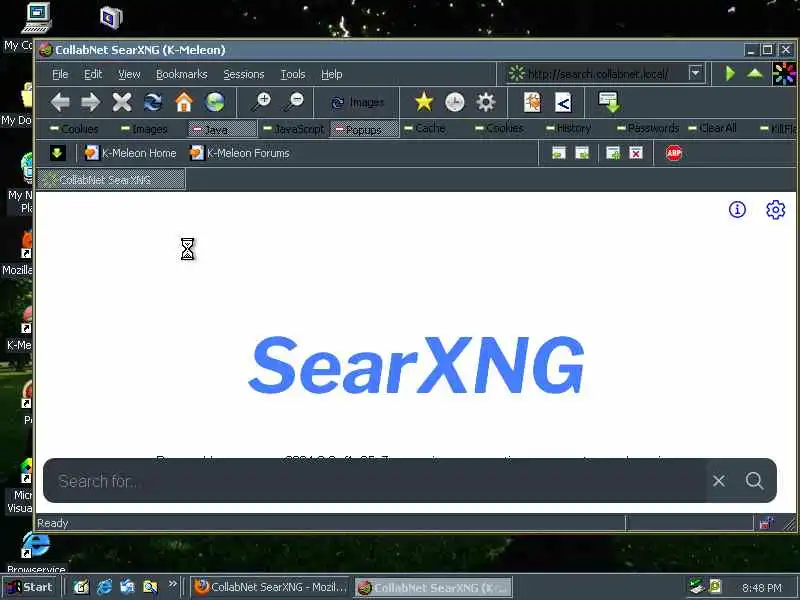Open the View menu

coord(129,74)
